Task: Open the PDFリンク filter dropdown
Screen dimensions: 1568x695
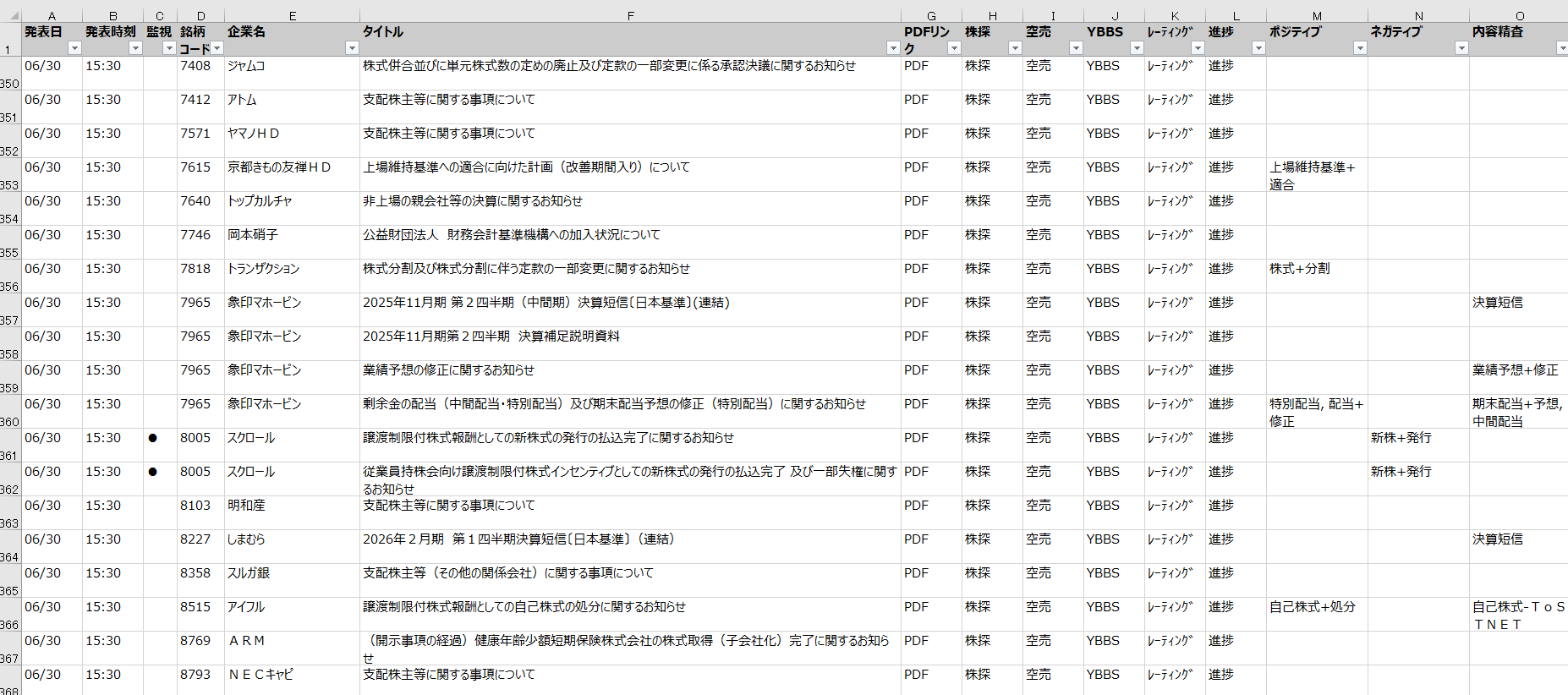Action: 954,48
